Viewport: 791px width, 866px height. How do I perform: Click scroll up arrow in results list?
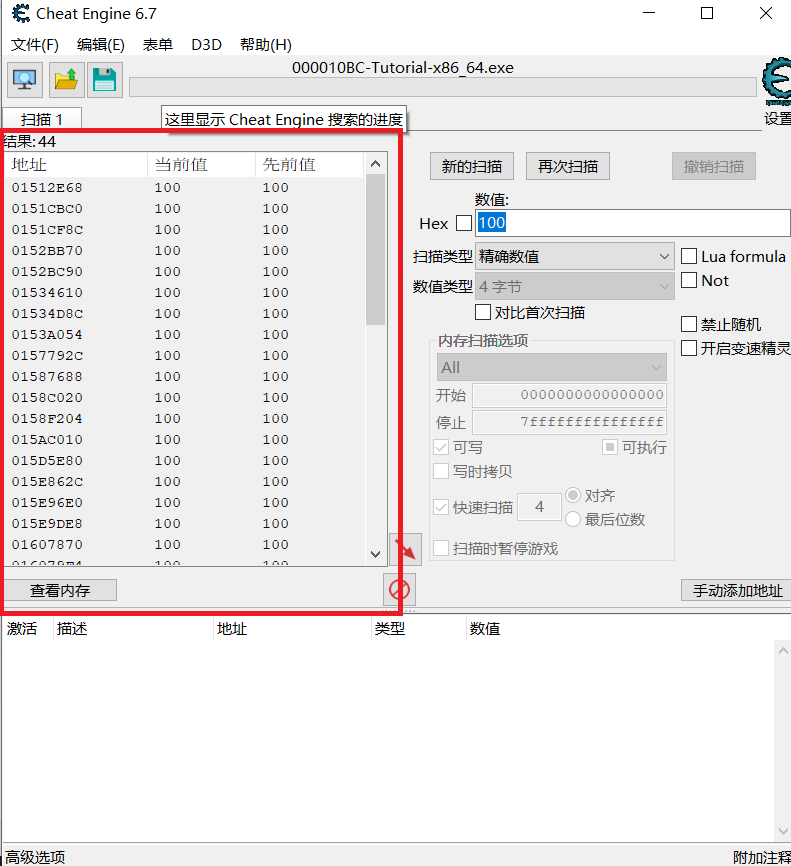point(375,164)
